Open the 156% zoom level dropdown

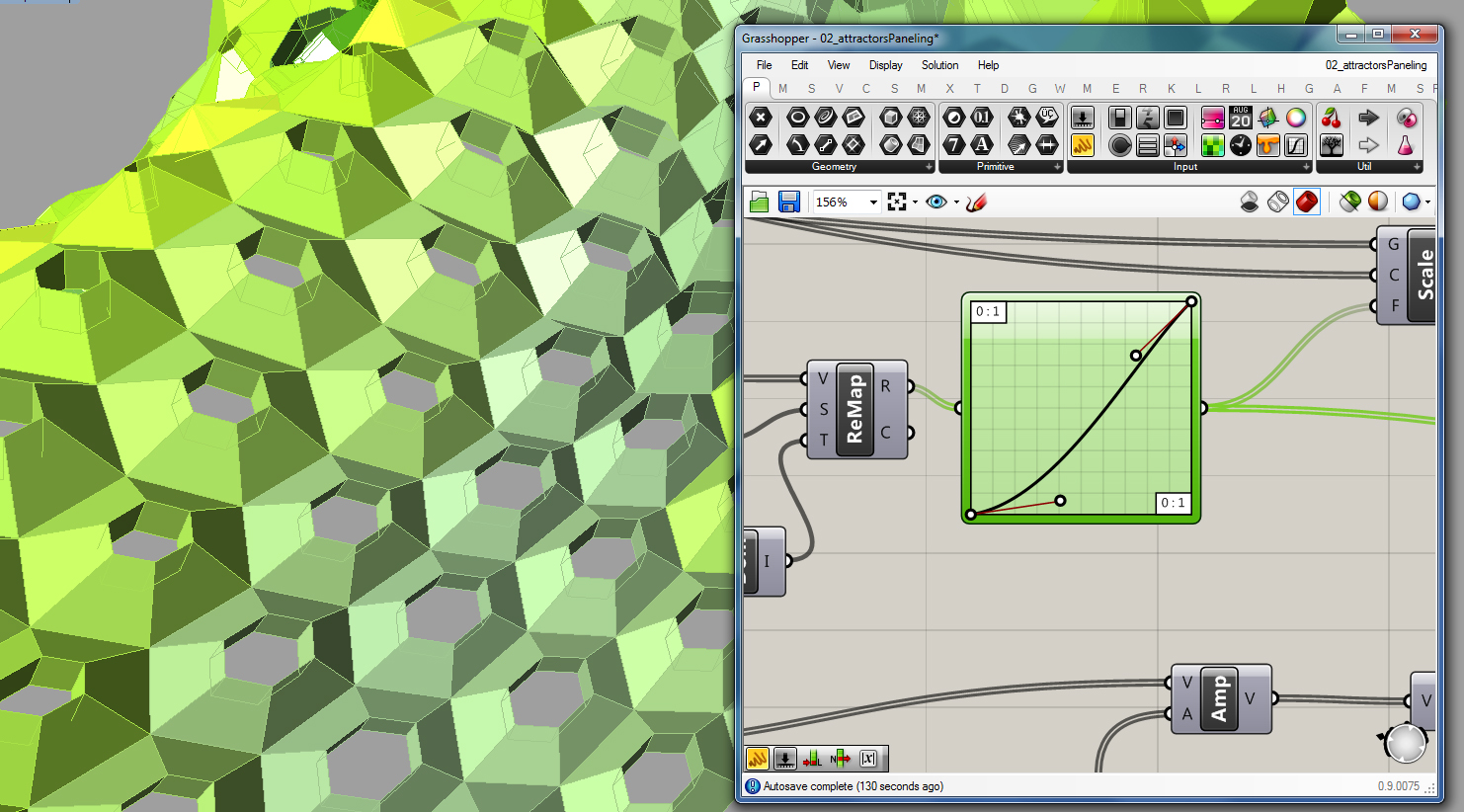(x=873, y=203)
